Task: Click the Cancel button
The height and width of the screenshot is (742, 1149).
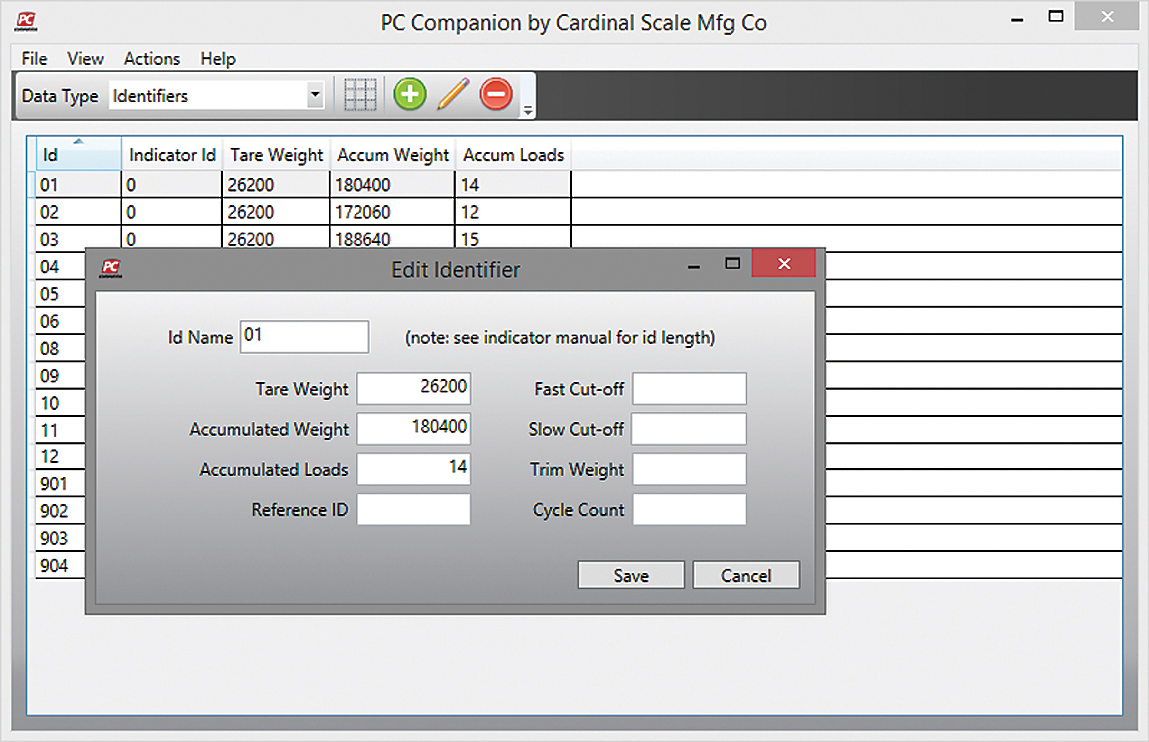Action: pyautogui.click(x=746, y=575)
